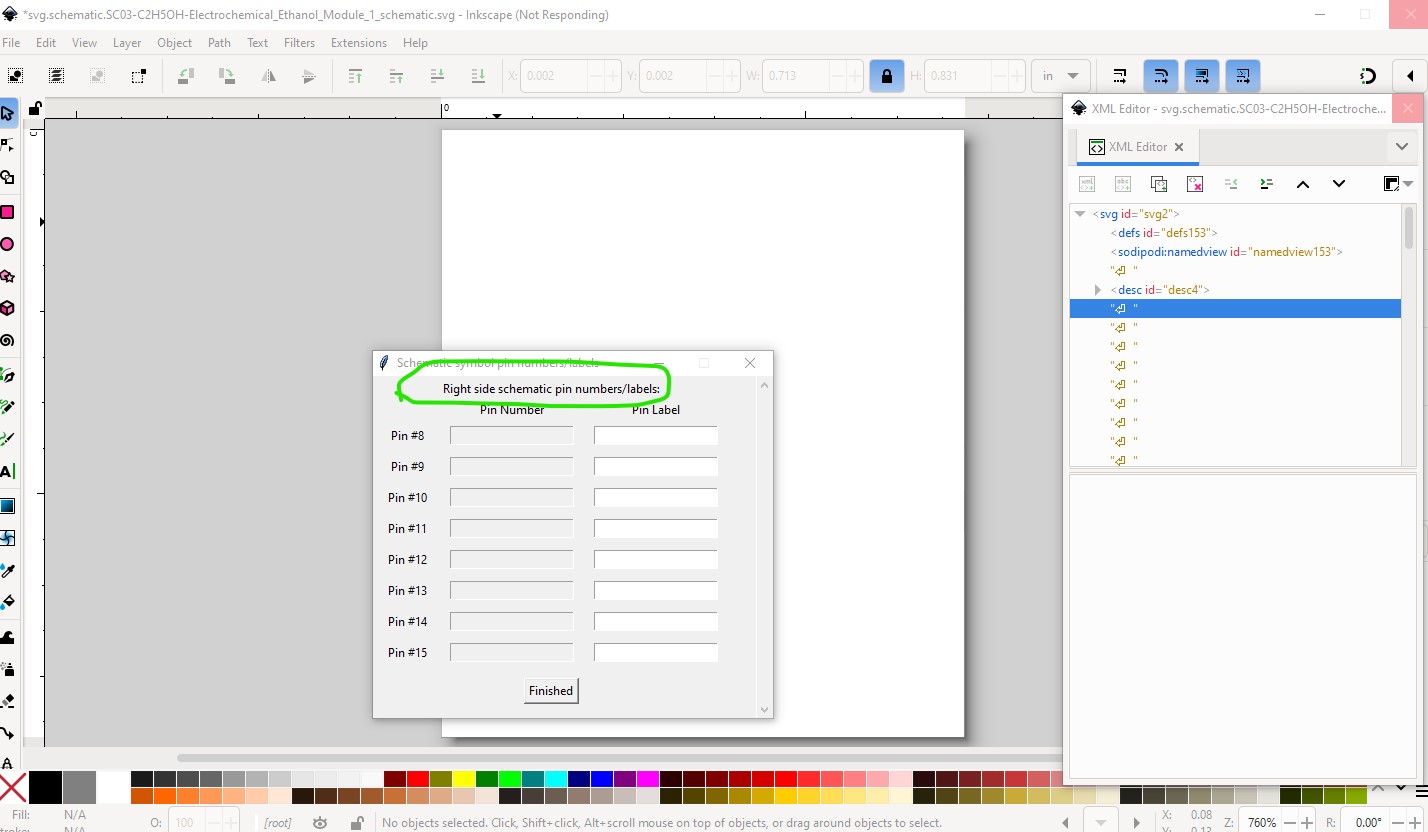Click the delete node icon in XML Editor
Image resolution: width=1428 pixels, height=832 pixels.
pyautogui.click(x=1194, y=184)
